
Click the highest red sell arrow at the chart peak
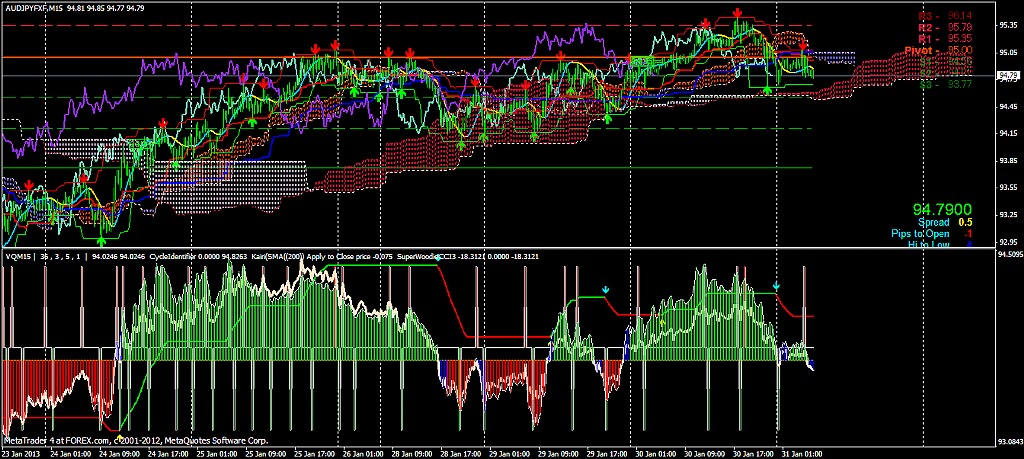[737, 13]
